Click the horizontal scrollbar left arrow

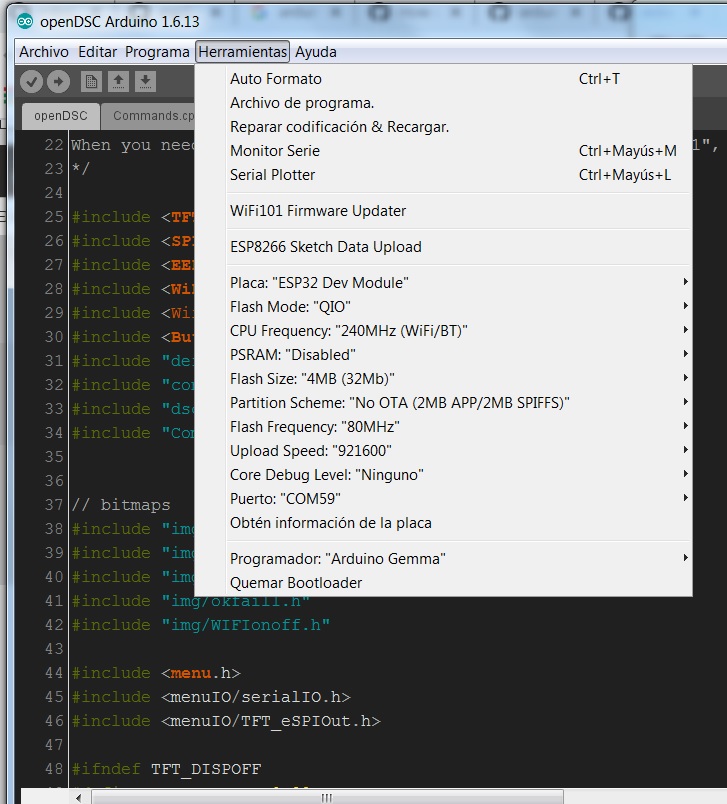78,797
